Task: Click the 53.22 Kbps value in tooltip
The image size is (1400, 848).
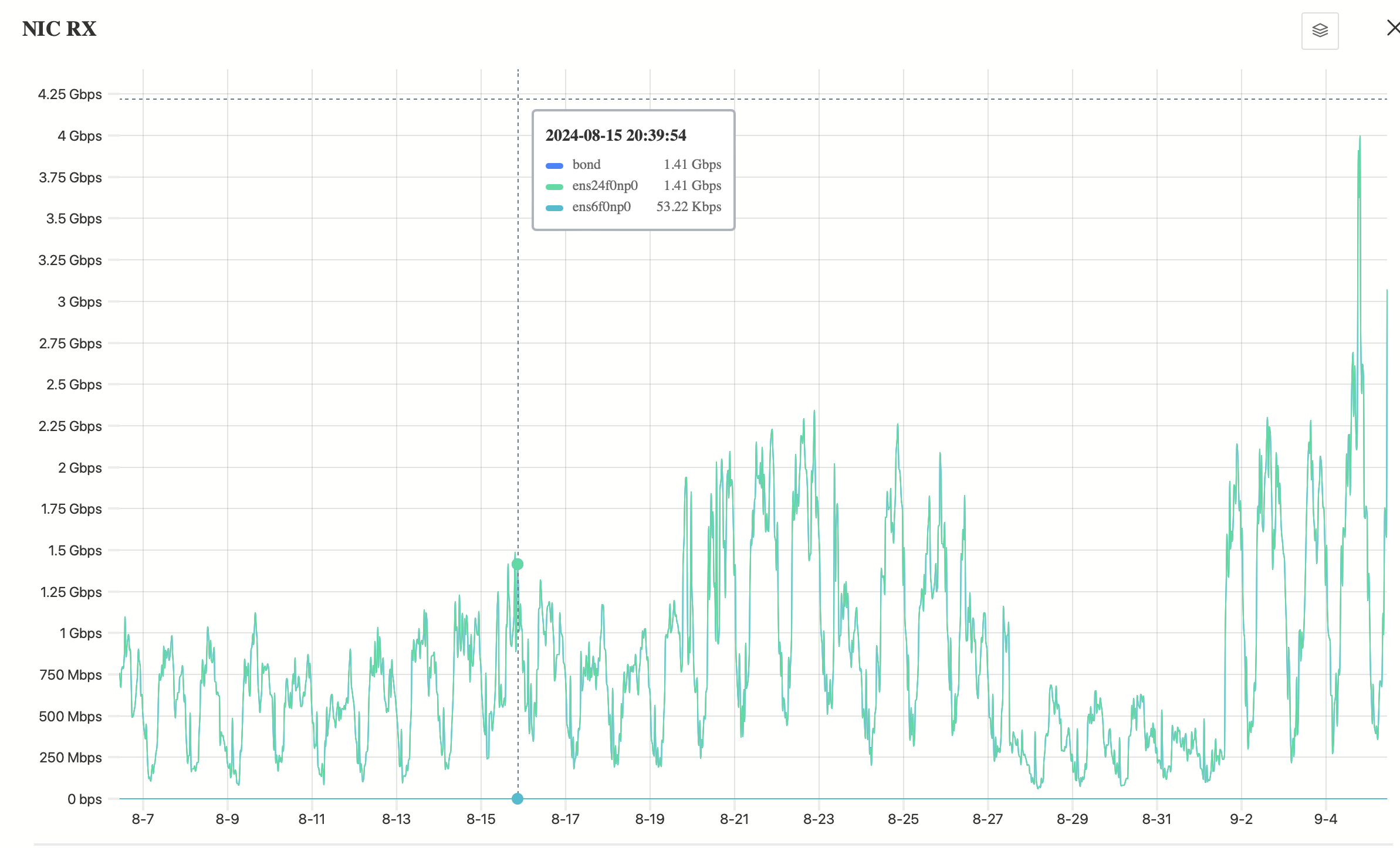Action: (688, 207)
